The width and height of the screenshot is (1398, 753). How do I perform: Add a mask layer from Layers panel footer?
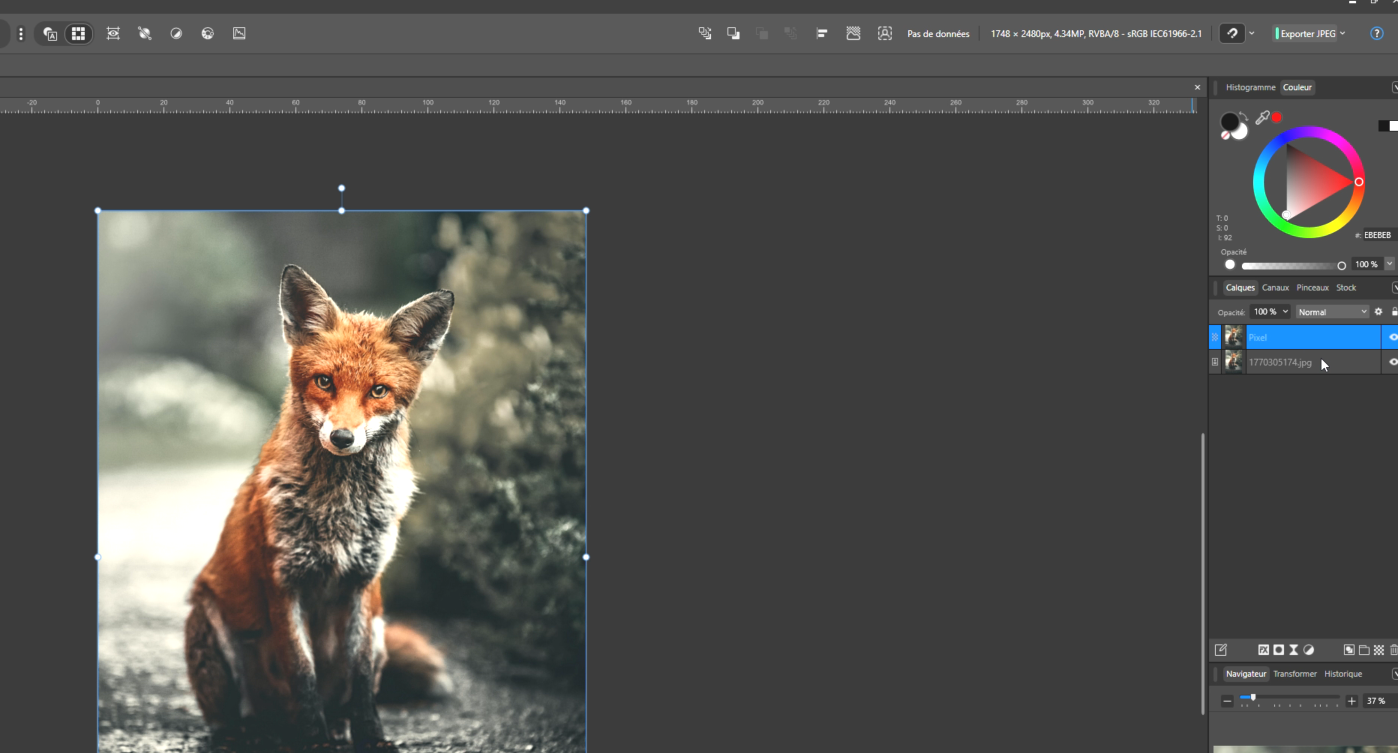(1278, 650)
